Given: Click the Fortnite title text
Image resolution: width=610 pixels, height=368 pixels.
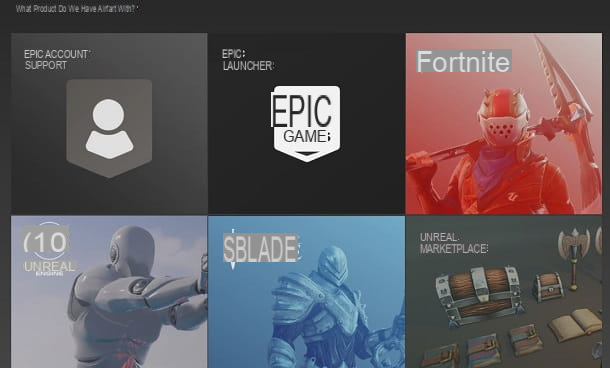Looking at the screenshot, I should coord(464,61).
